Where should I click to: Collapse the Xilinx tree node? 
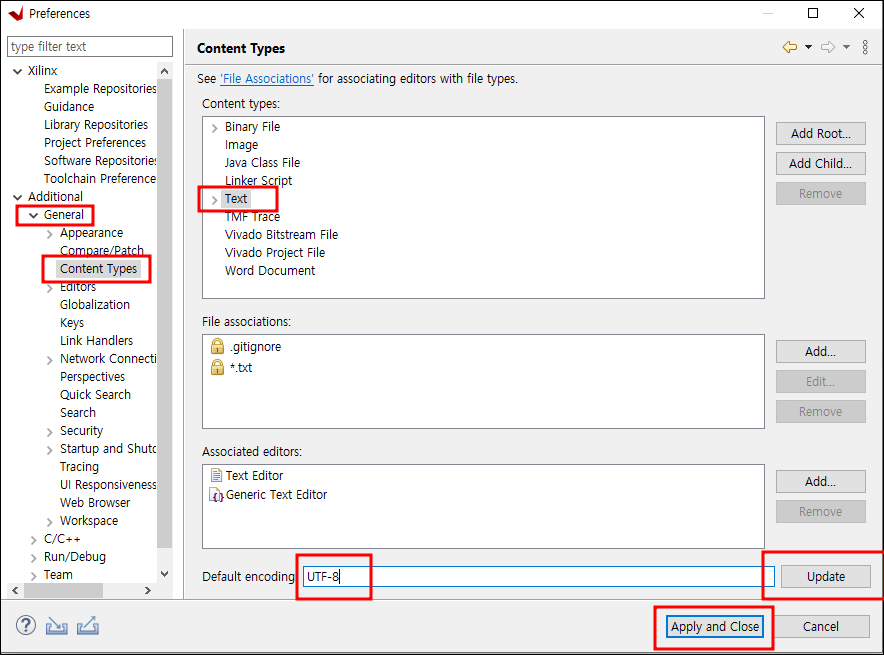pos(17,71)
